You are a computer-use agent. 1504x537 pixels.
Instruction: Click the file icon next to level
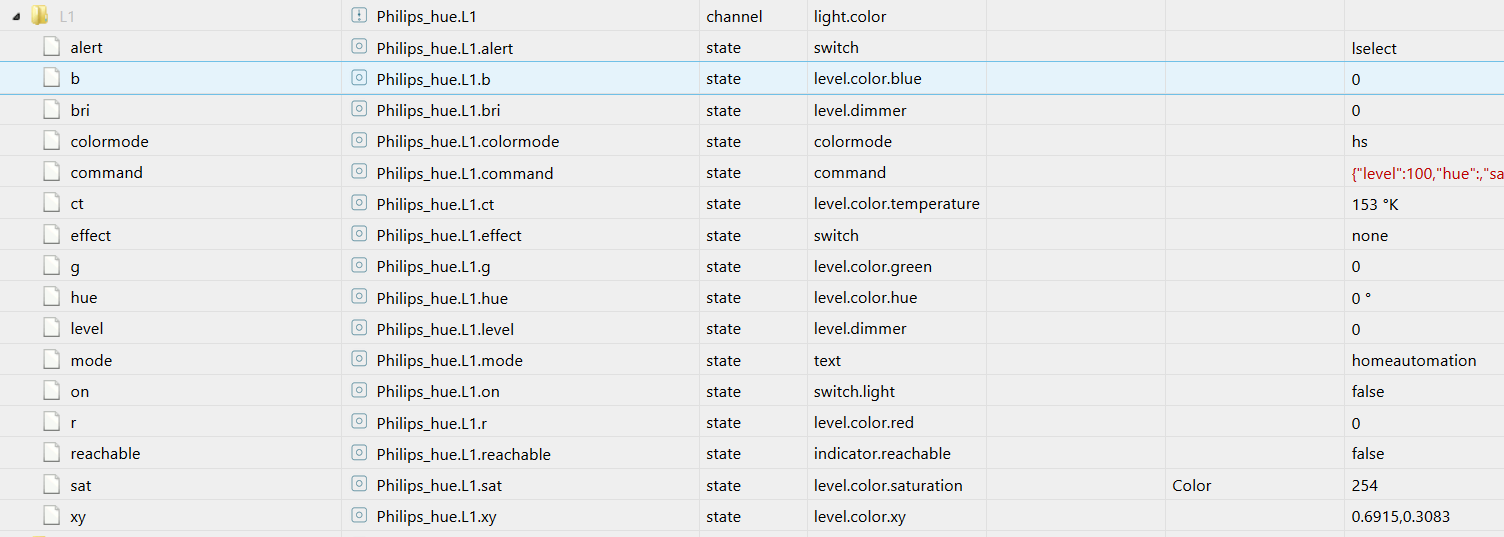tap(51, 328)
